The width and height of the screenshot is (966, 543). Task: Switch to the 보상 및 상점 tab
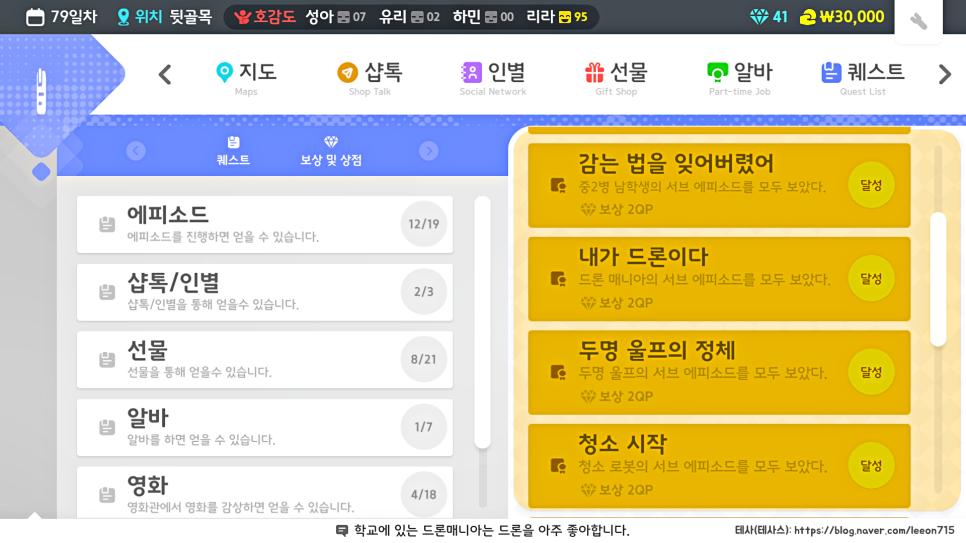tap(331, 151)
